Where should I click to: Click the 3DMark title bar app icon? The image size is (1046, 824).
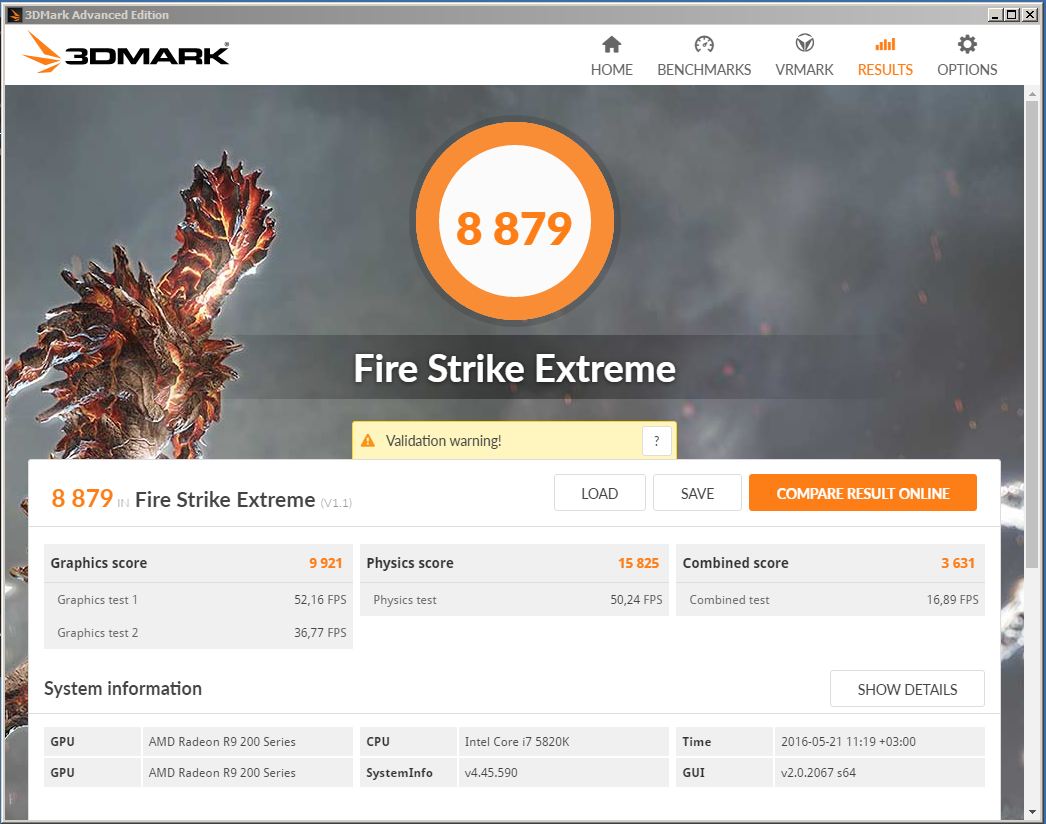[14, 15]
